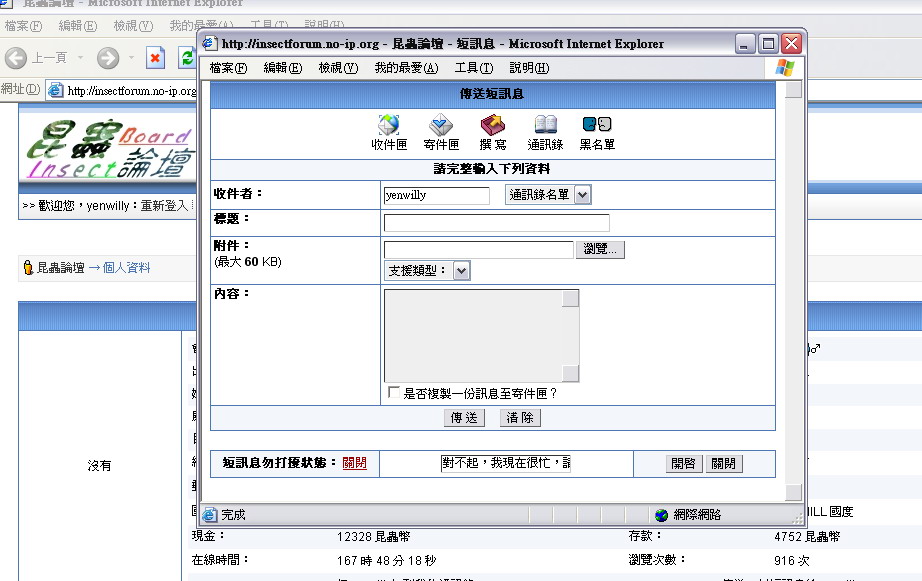This screenshot has height=581, width=922.
Task: Open the 檢視 menu in popup window
Action: (337, 68)
